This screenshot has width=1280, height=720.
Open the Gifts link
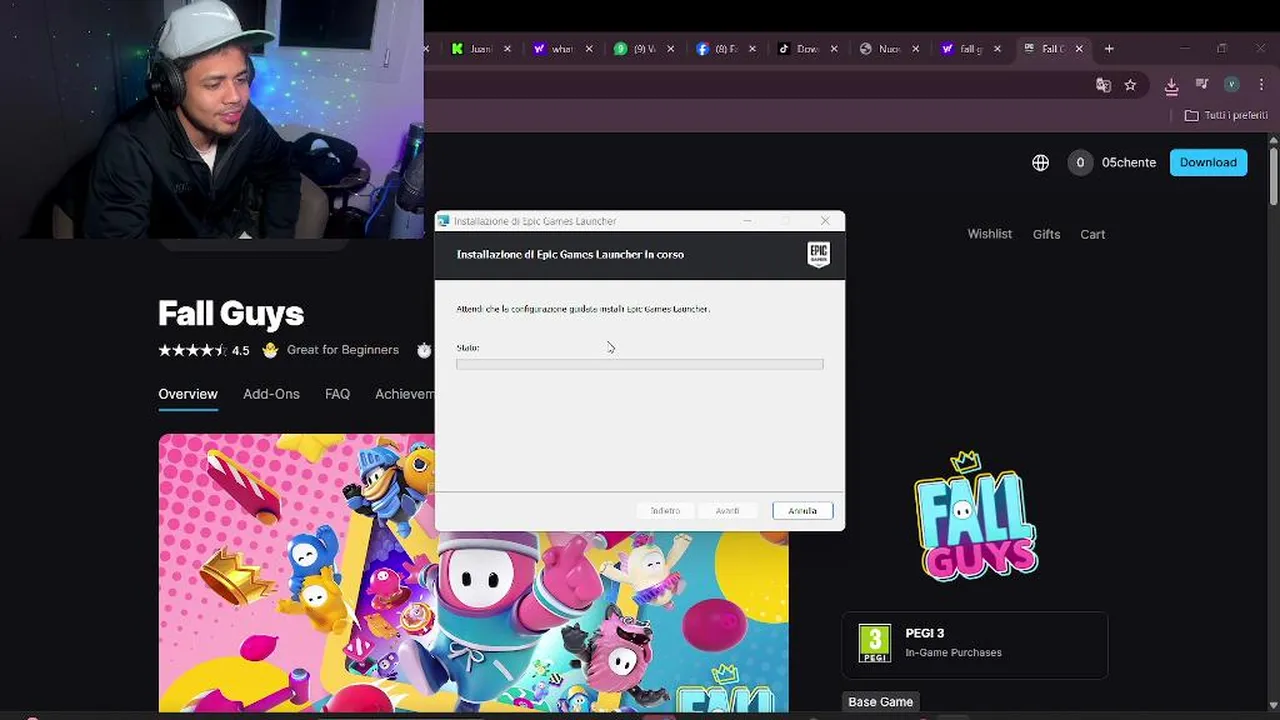[1046, 234]
